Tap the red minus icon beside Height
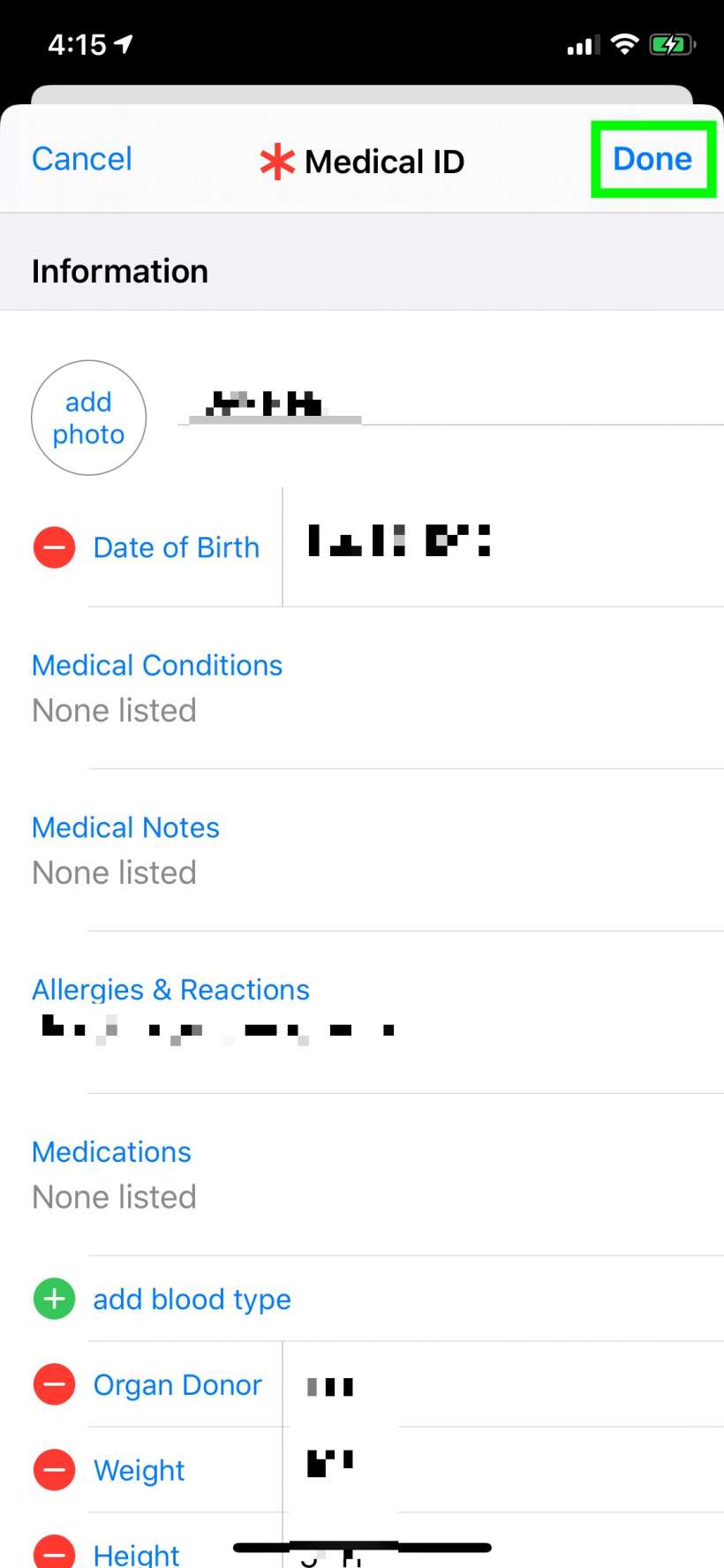The image size is (724, 1568). point(54,1552)
